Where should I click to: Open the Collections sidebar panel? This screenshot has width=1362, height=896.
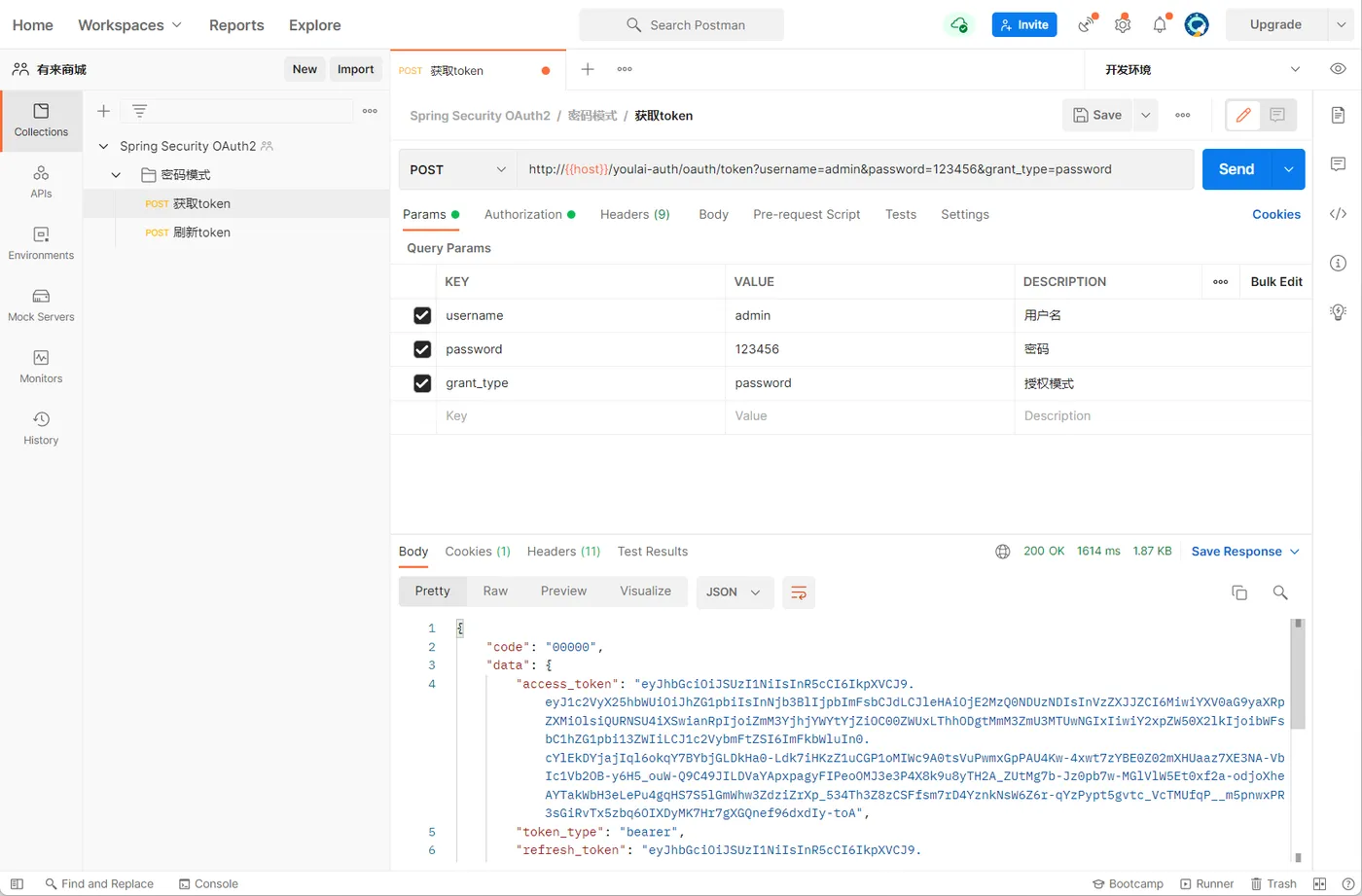pos(41,121)
